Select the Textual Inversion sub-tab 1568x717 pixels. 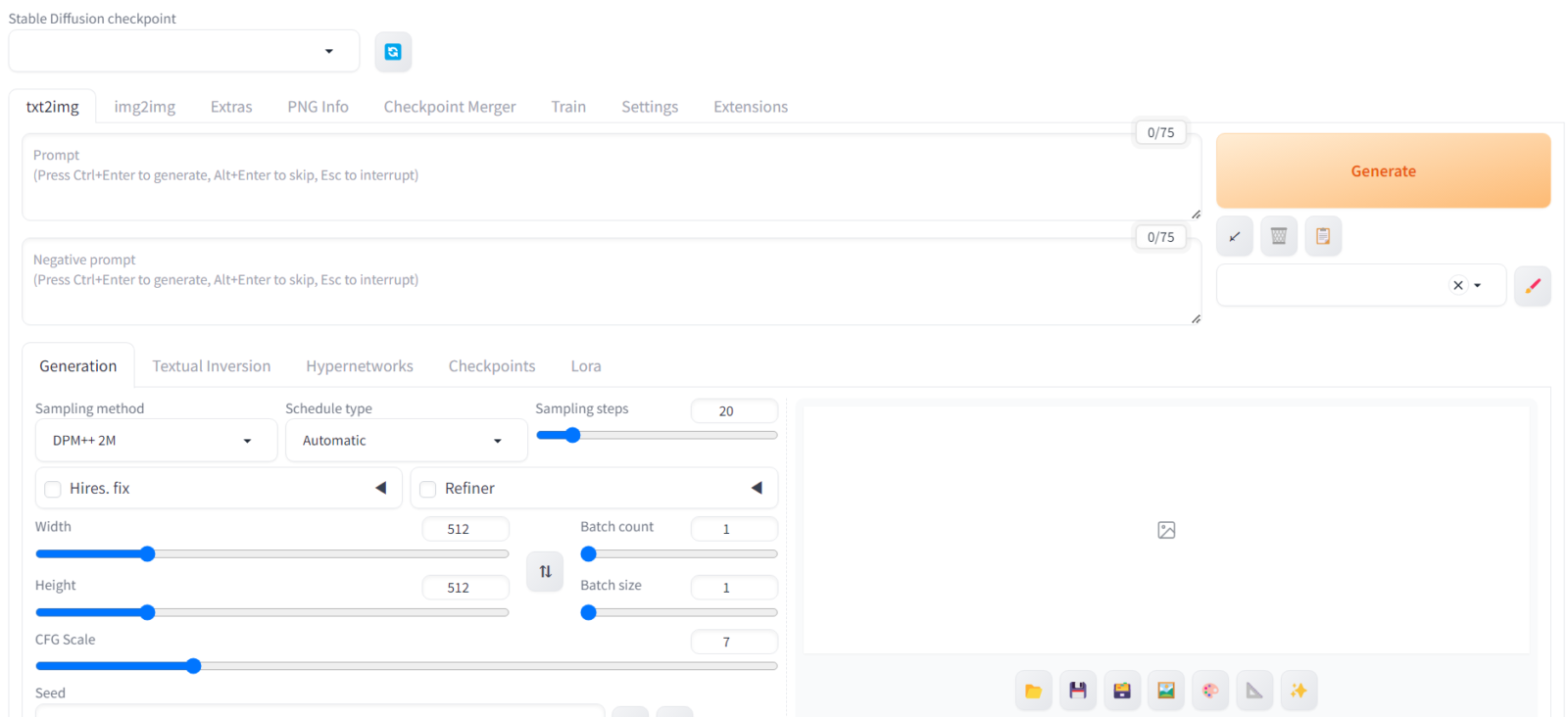[x=212, y=366]
